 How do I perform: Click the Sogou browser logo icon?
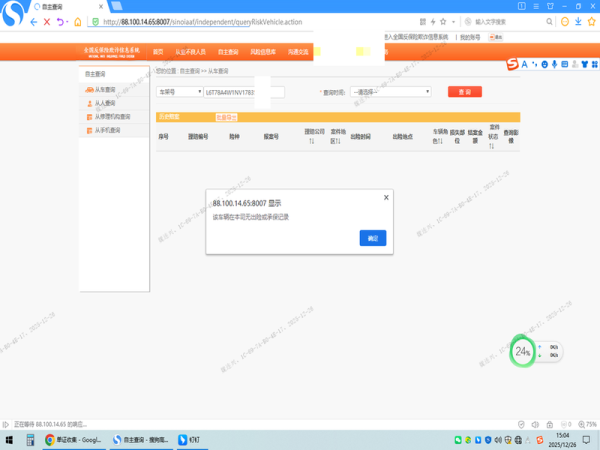[x=12, y=17]
